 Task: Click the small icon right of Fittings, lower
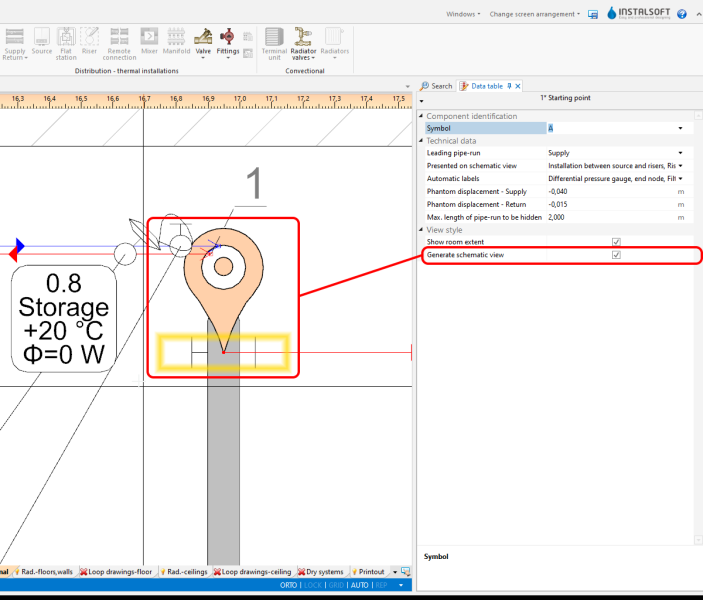coord(247,53)
